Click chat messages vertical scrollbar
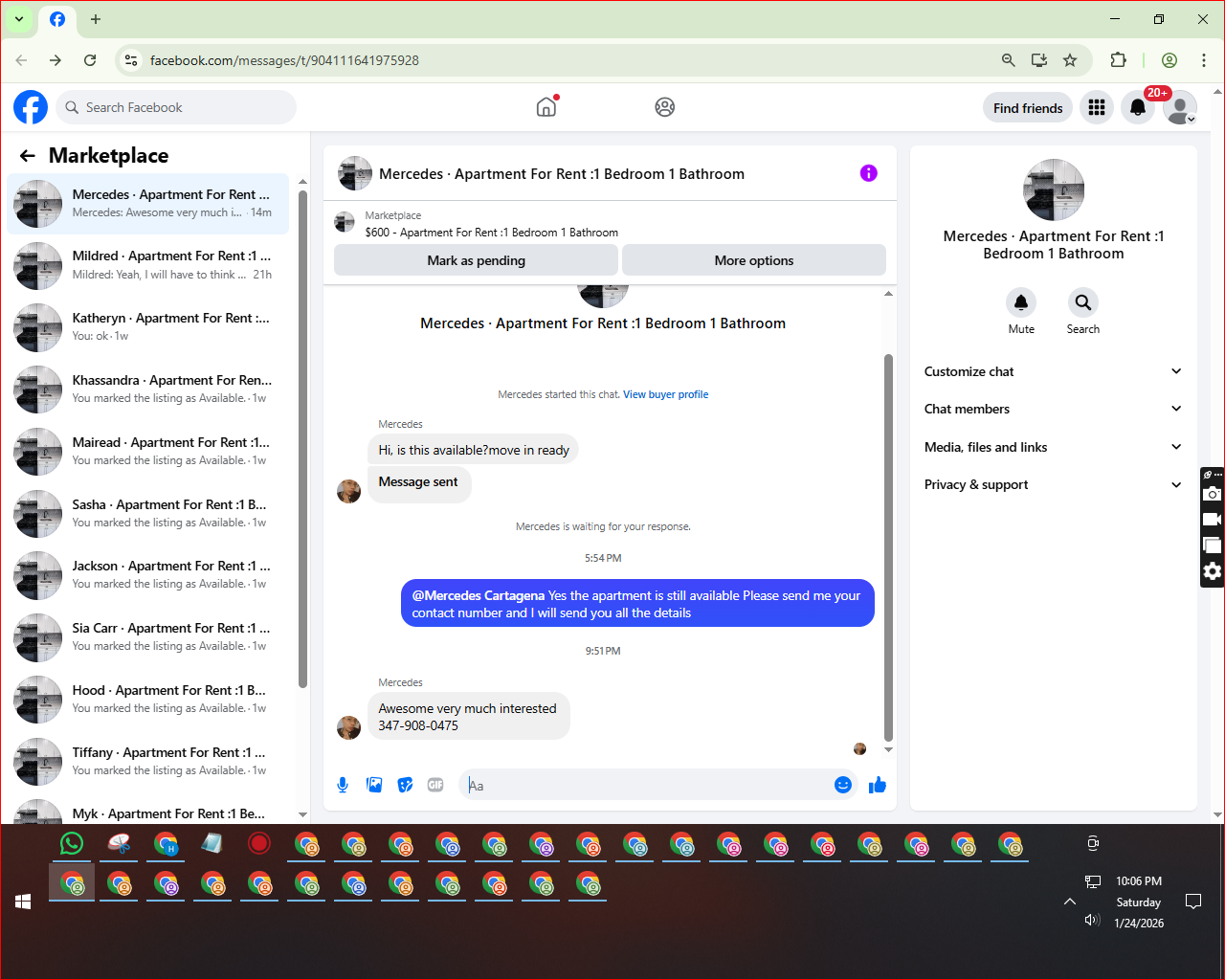The image size is (1225, 980). (x=888, y=547)
